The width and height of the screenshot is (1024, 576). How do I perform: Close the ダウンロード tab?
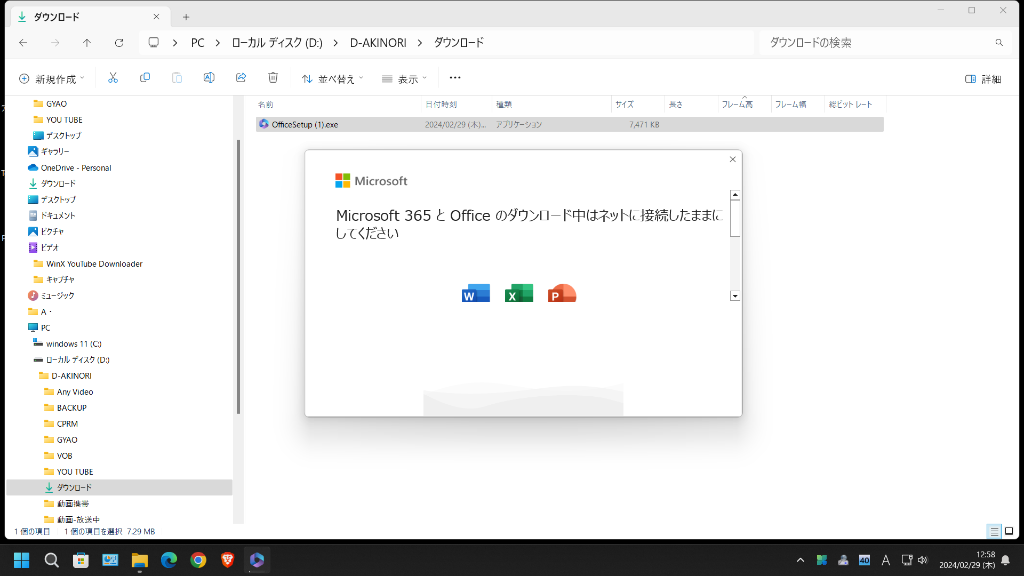[156, 17]
